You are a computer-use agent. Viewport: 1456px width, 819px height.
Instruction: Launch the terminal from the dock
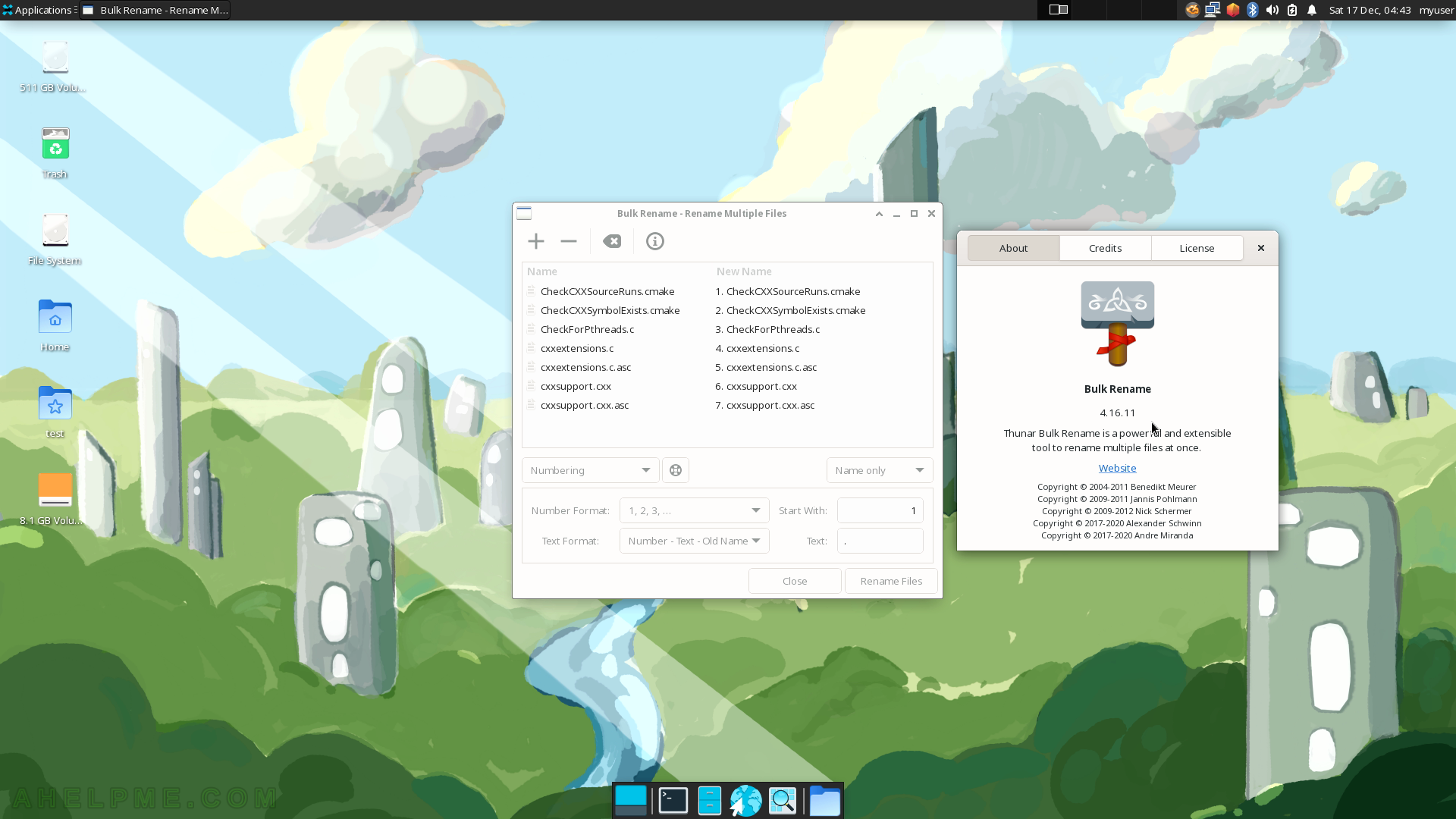pyautogui.click(x=673, y=801)
